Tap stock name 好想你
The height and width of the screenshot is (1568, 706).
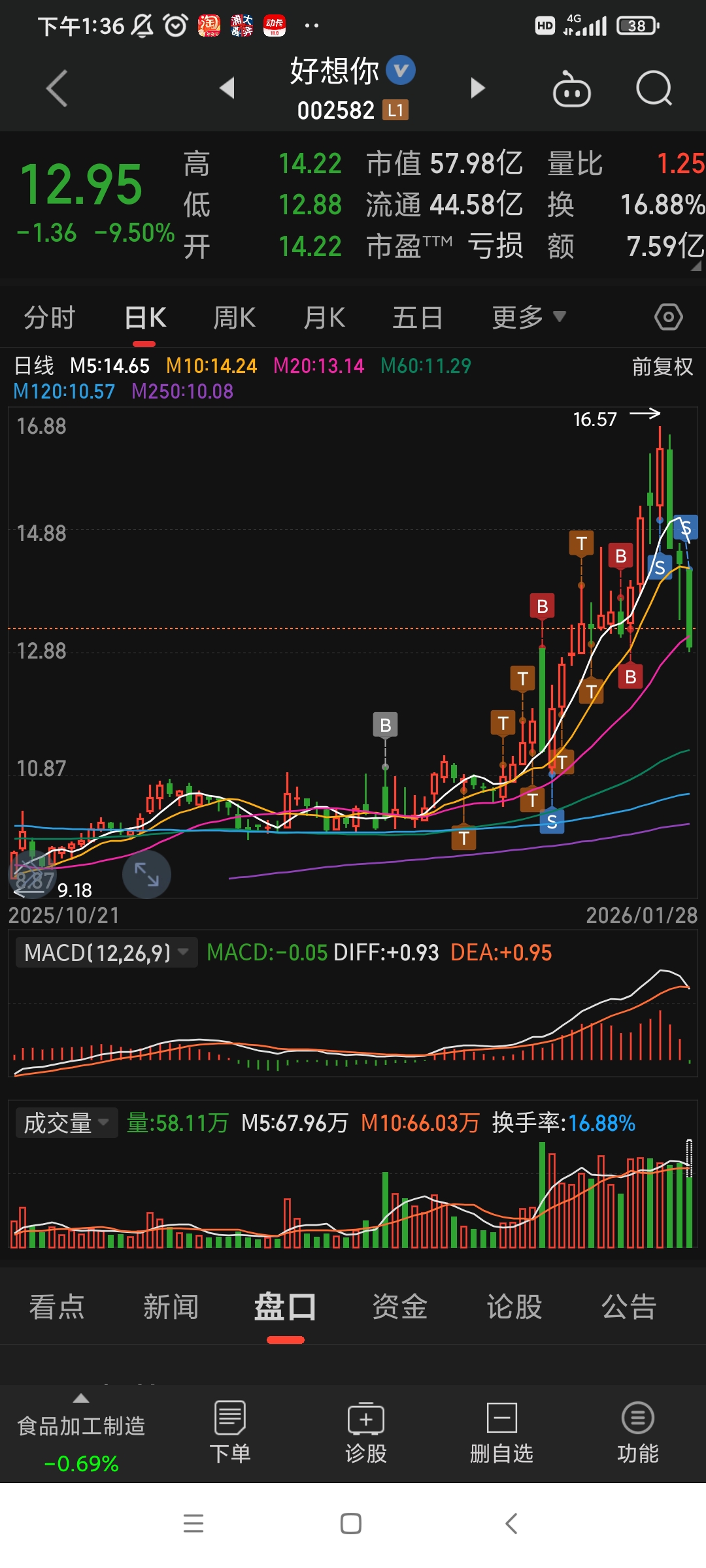click(335, 71)
